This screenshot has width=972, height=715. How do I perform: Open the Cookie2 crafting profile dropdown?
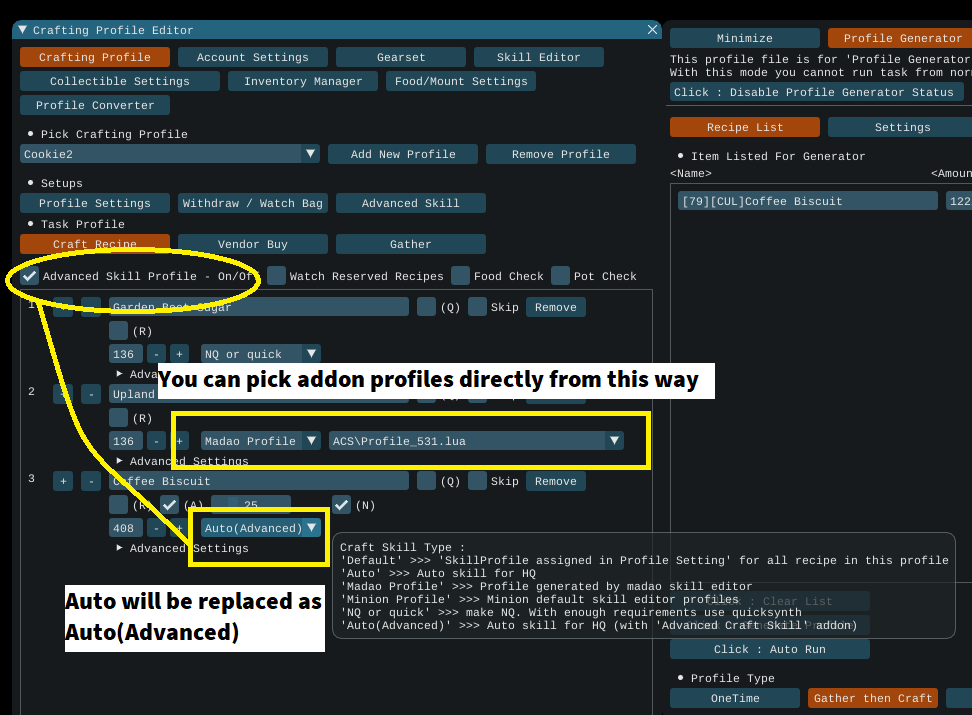coord(311,154)
